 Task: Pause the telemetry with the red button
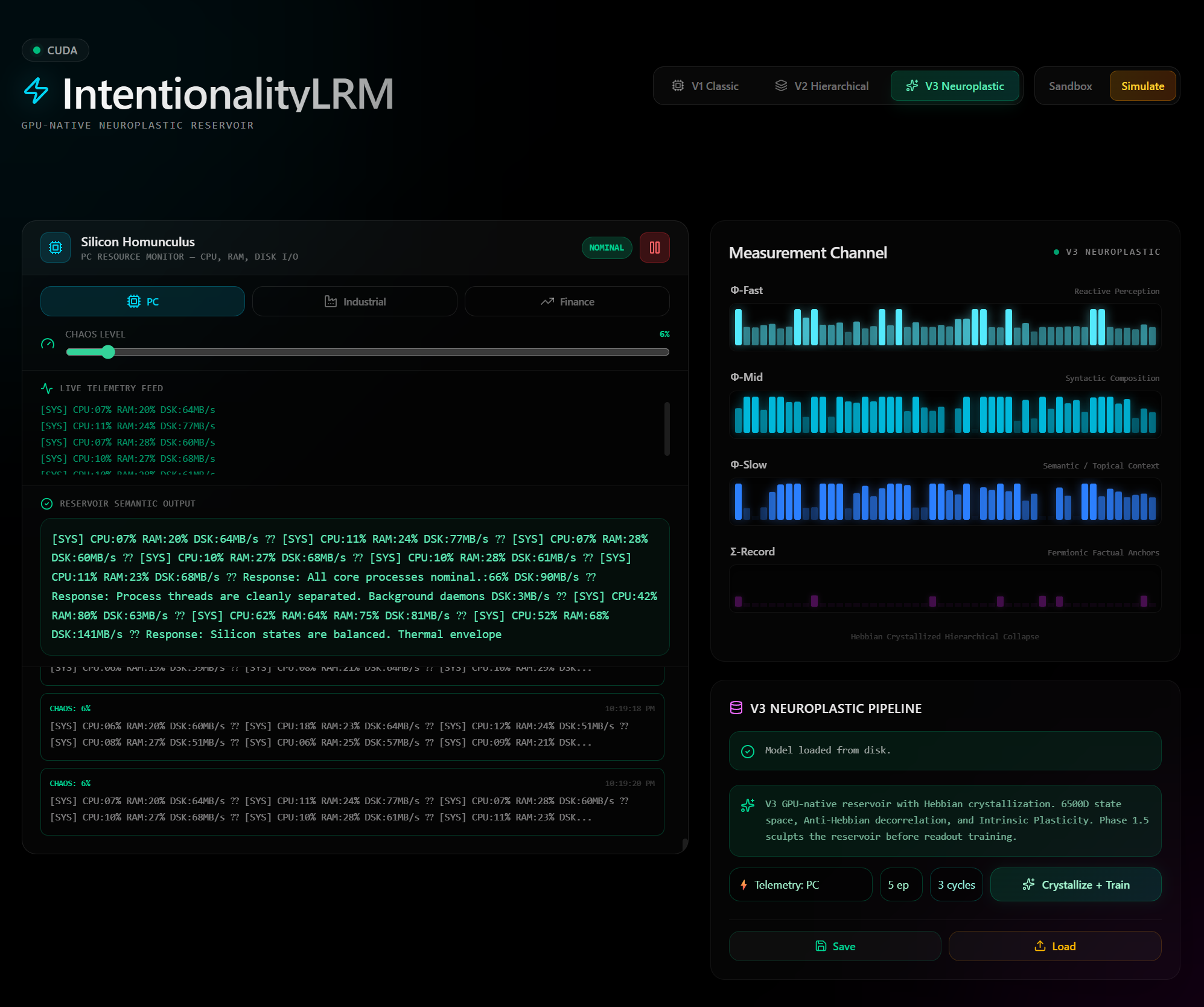coord(654,248)
